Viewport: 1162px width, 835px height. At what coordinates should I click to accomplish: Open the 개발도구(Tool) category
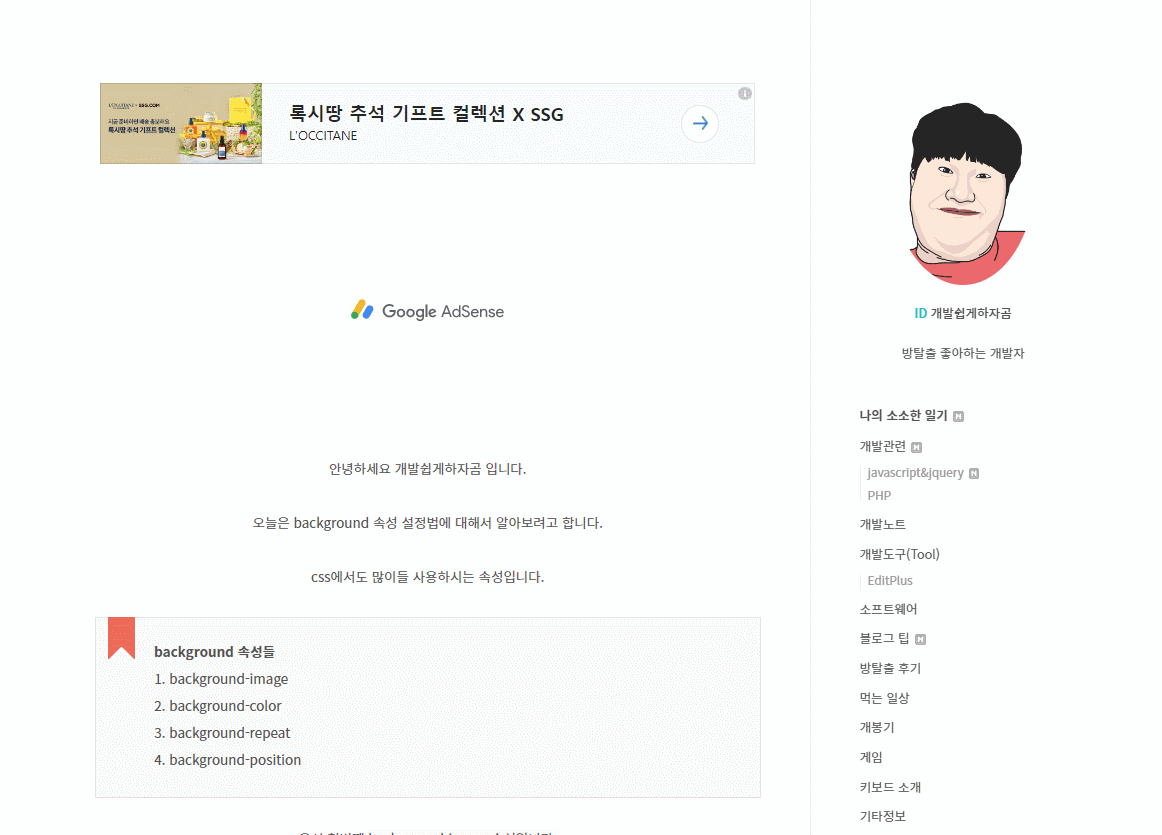click(900, 554)
